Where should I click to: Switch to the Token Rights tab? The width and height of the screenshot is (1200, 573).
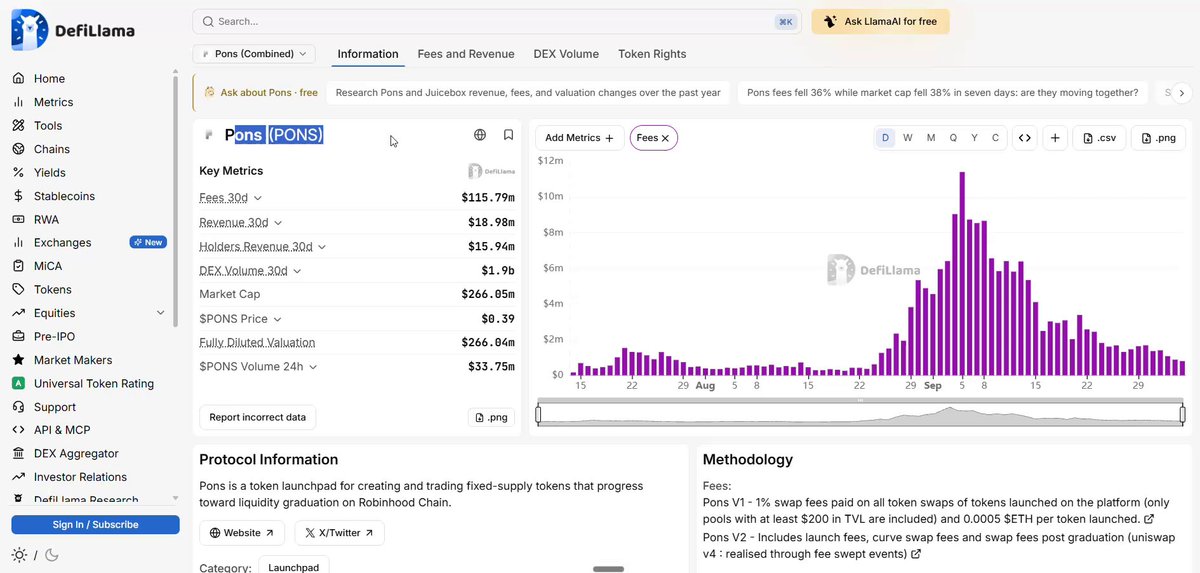652,54
